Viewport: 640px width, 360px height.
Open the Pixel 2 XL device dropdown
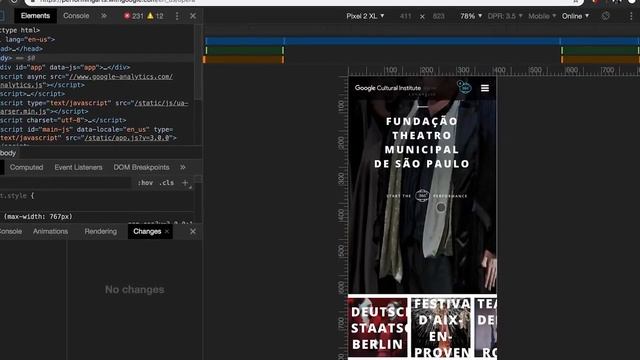[365, 16]
